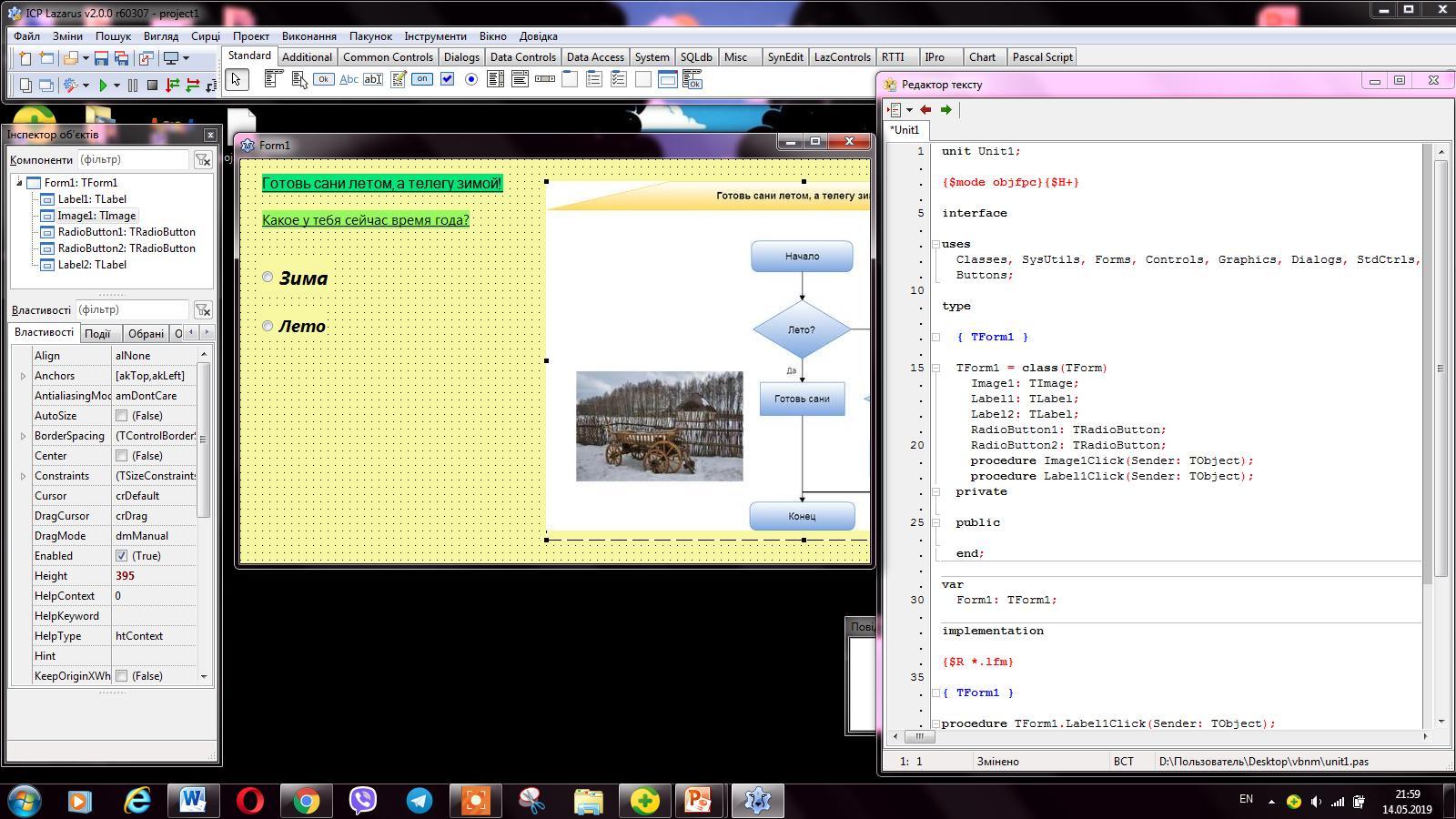
Task: Click the green forward arrow in editor
Action: (x=946, y=110)
